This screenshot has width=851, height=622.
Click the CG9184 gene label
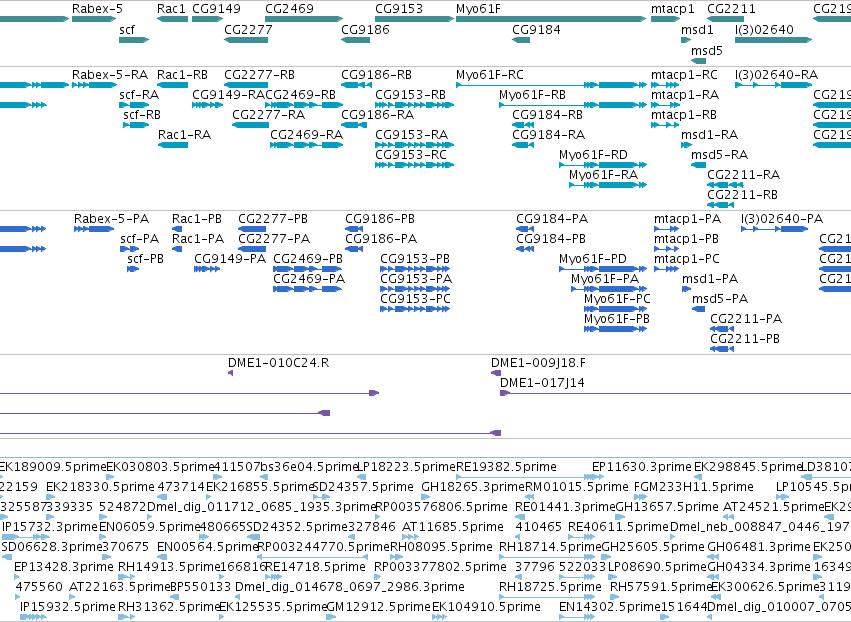click(536, 29)
